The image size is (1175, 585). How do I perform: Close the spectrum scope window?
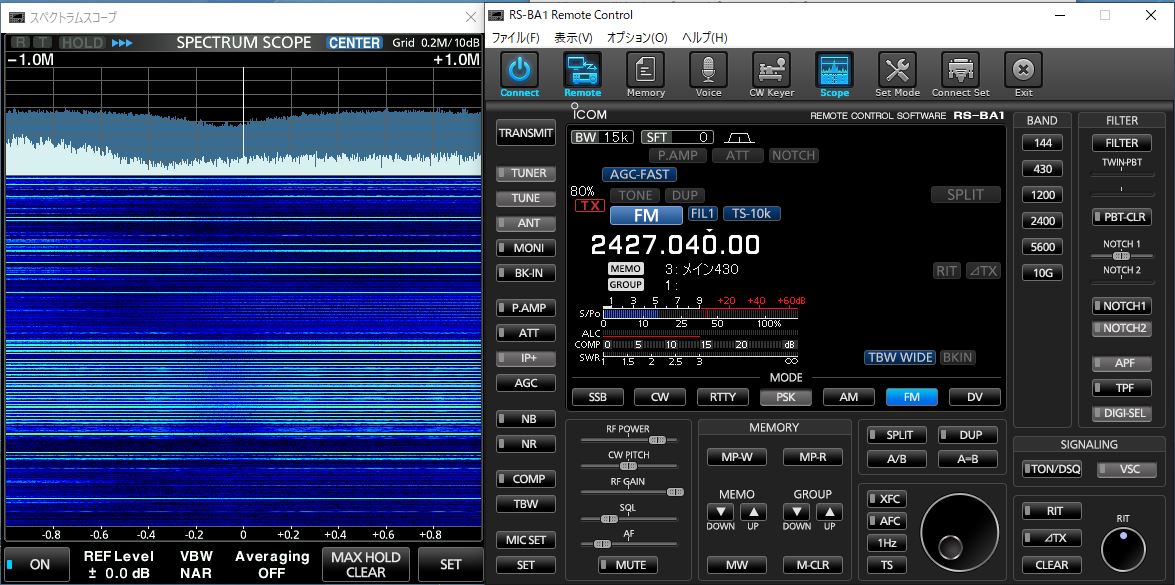471,16
